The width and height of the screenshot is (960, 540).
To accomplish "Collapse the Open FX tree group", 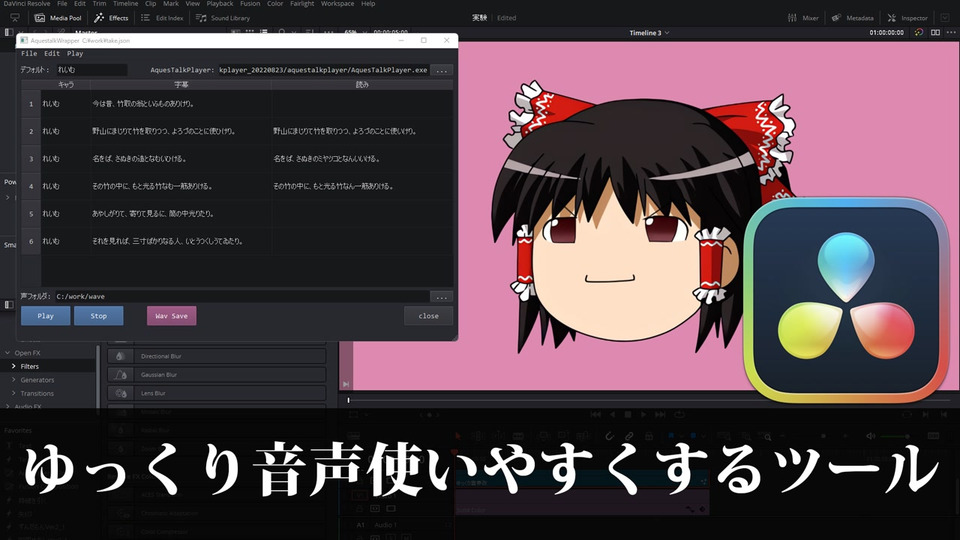I will click(7, 353).
